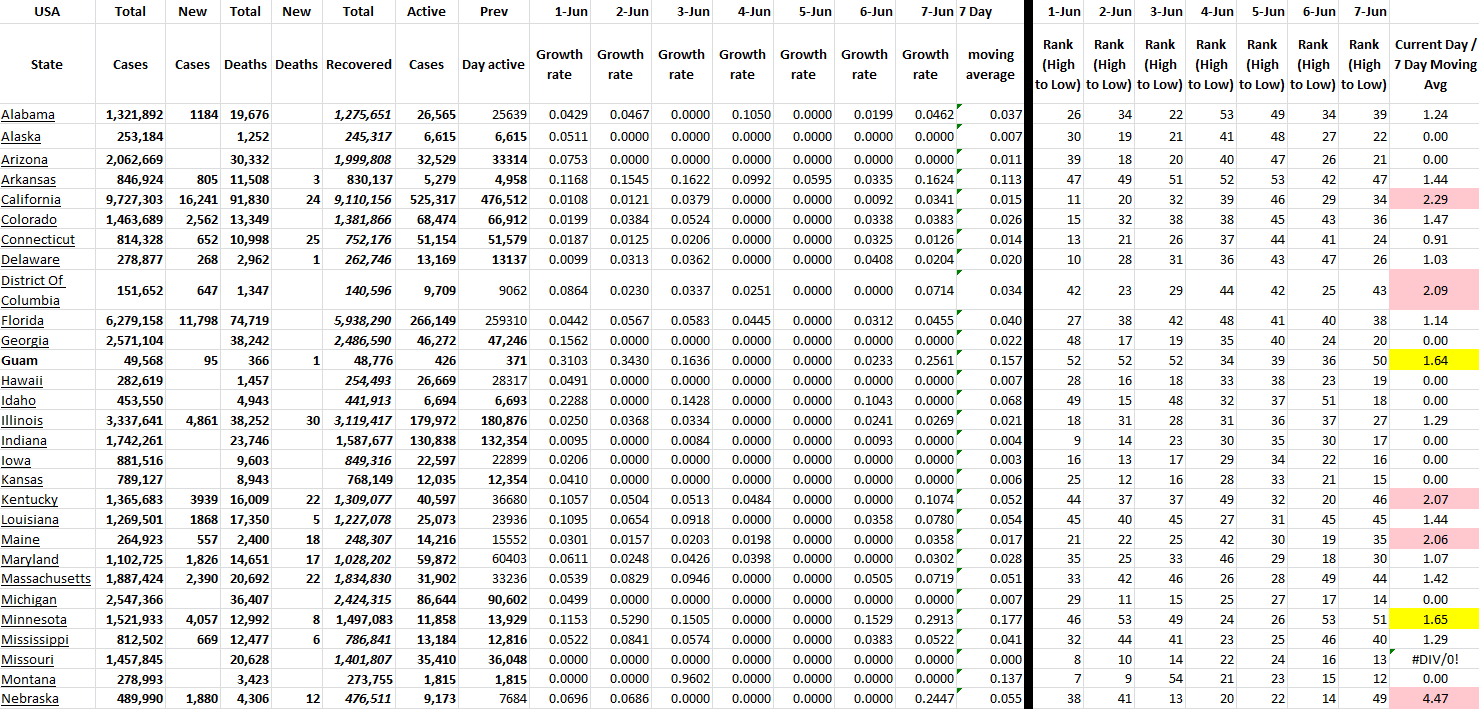Click the California state link
Screen dimensions: 1479x709
click(31, 200)
